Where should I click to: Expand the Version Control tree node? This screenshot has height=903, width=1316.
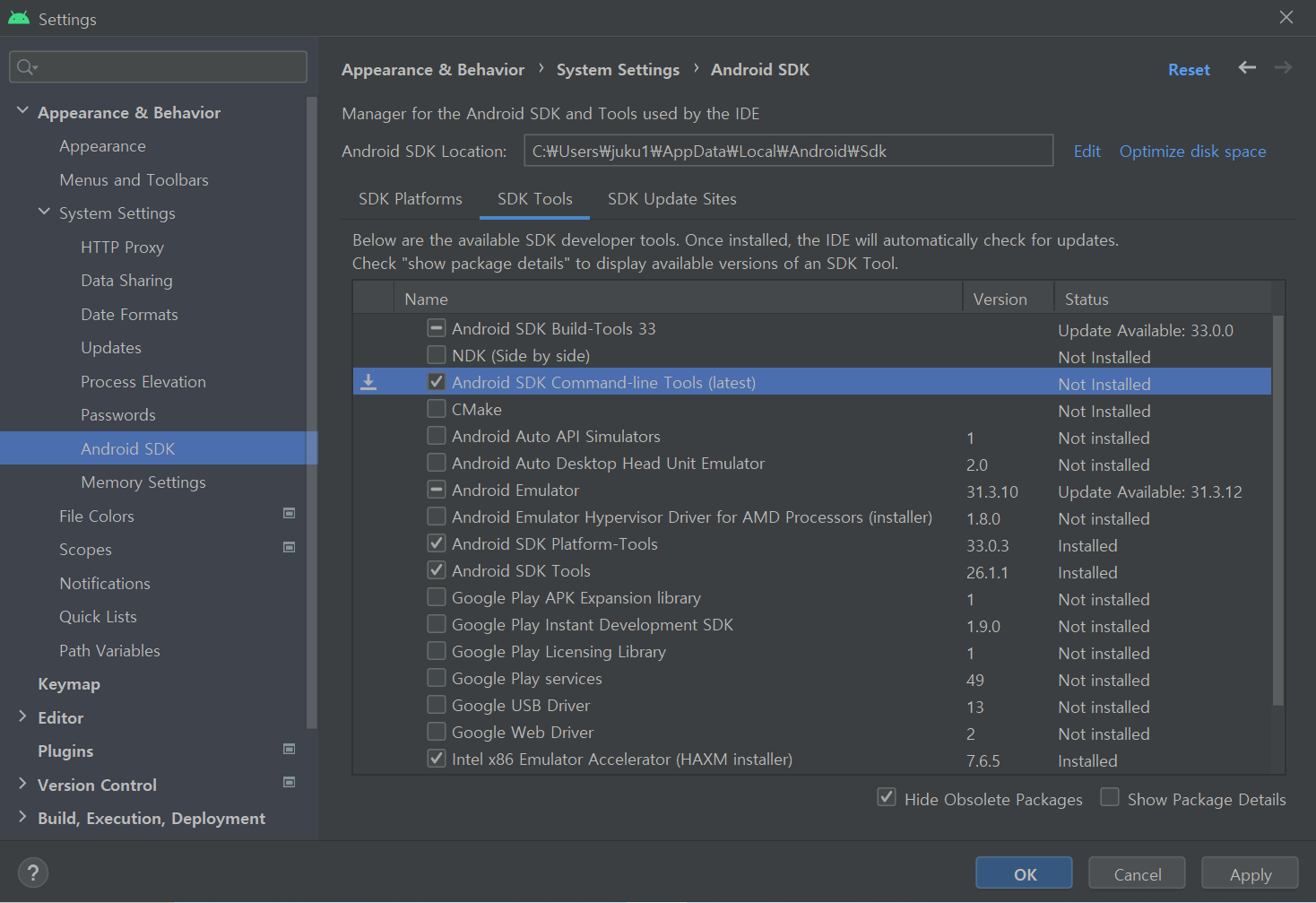(22, 784)
